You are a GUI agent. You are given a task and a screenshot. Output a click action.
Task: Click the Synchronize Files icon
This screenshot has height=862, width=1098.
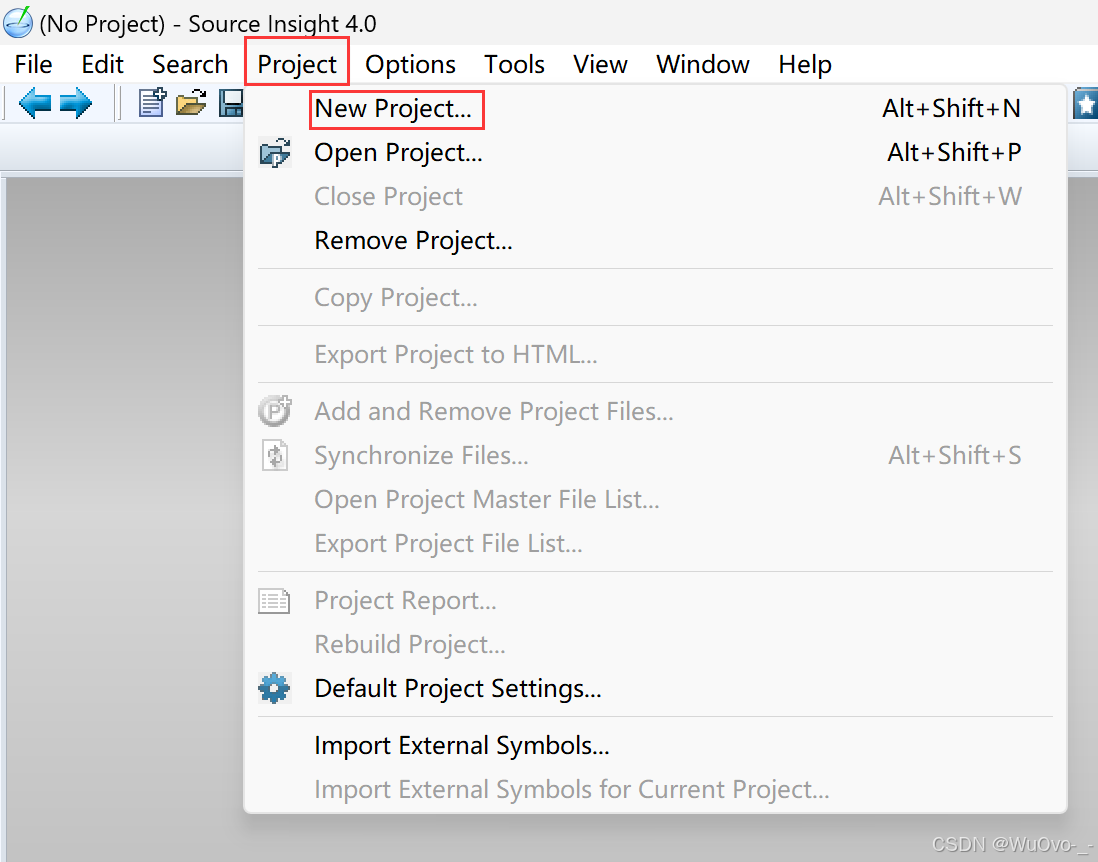coord(275,455)
